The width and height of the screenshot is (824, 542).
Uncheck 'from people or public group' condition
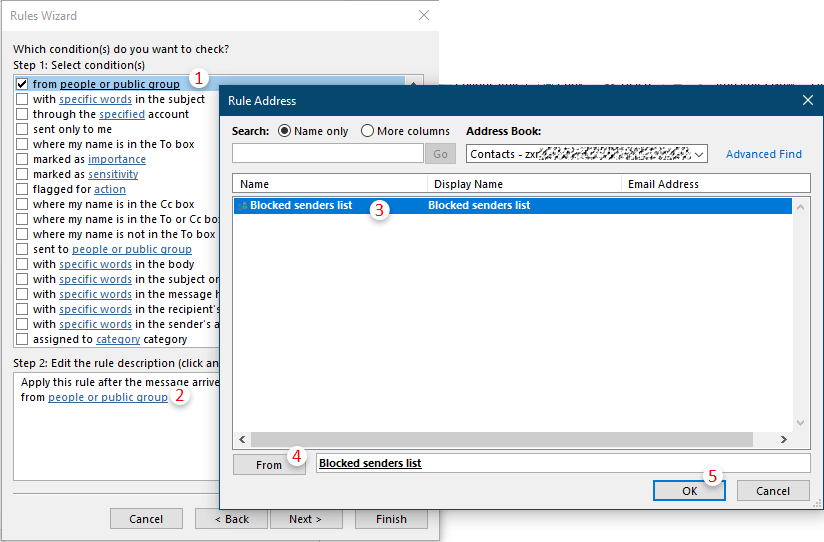pyautogui.click(x=22, y=85)
